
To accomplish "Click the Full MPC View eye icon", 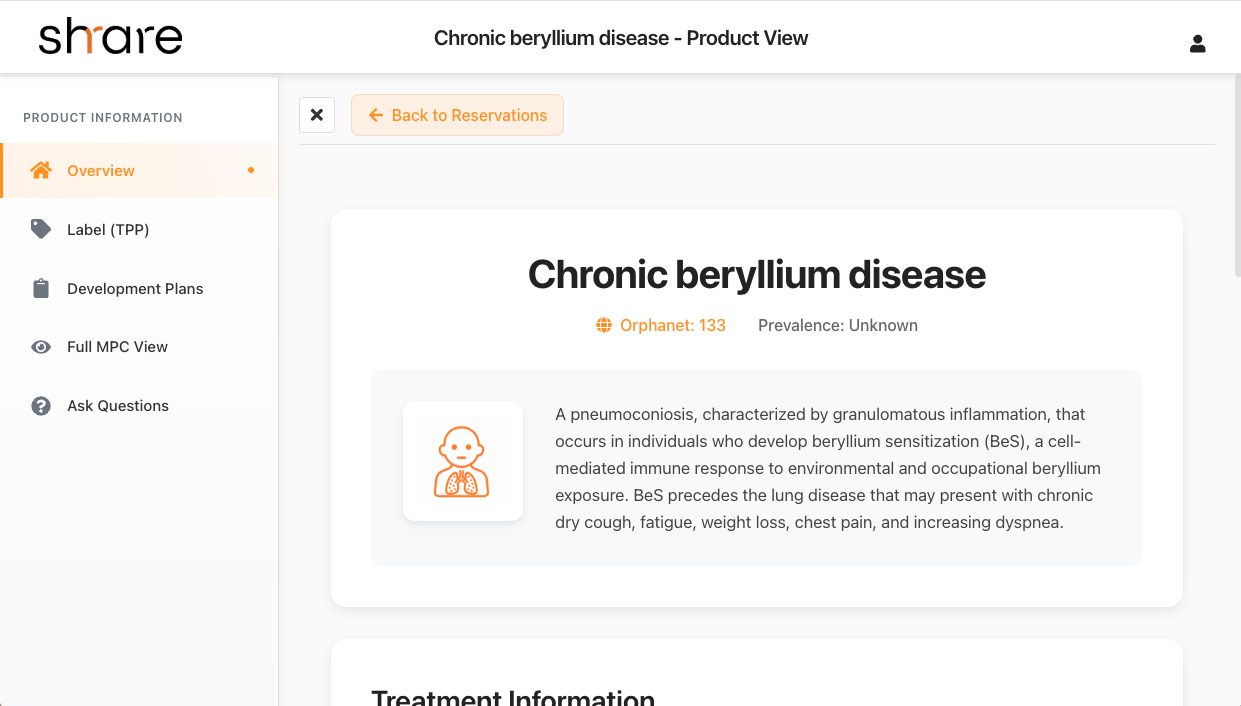I will click(x=41, y=347).
